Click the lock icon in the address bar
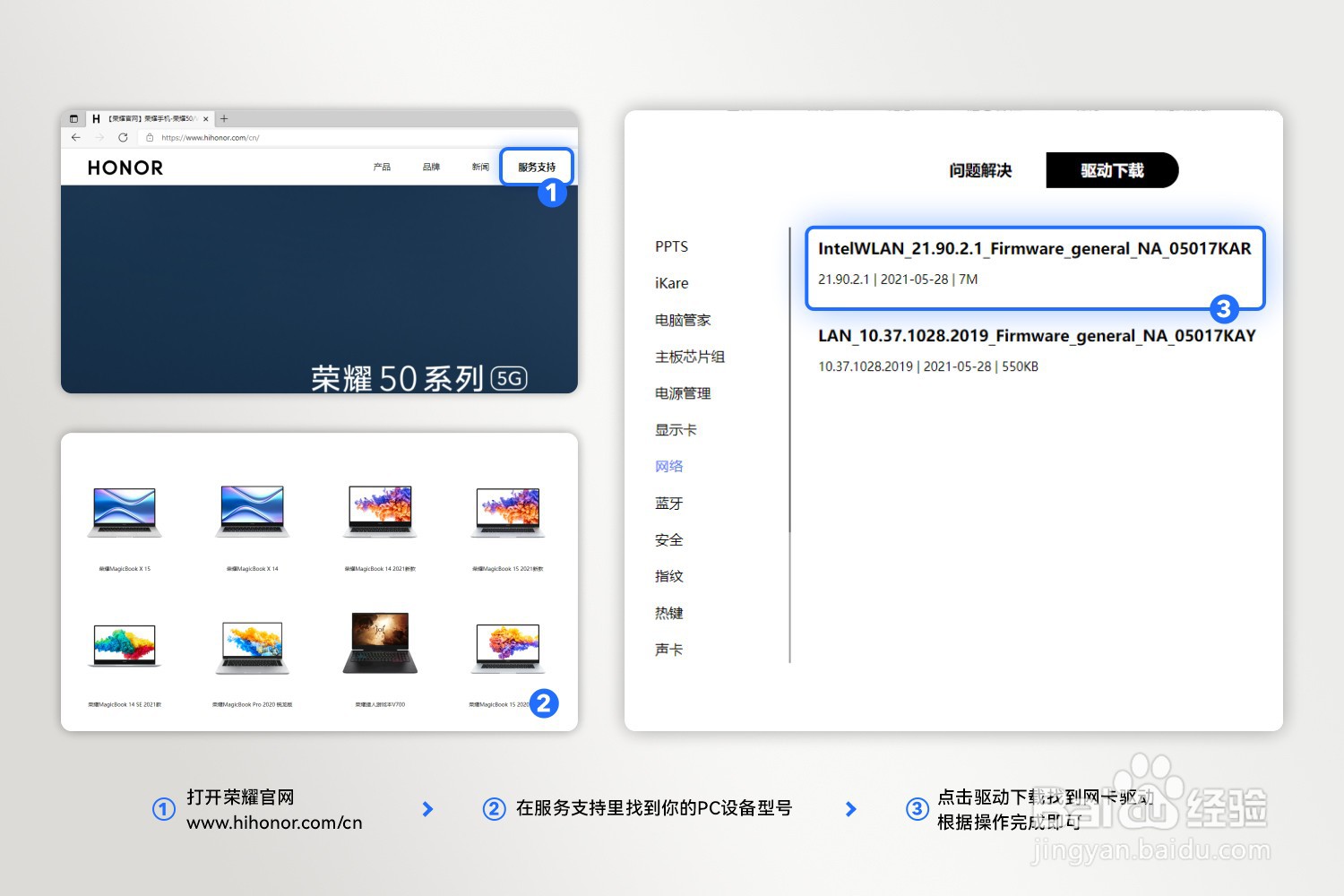Viewport: 1344px width, 896px height. coord(150,137)
